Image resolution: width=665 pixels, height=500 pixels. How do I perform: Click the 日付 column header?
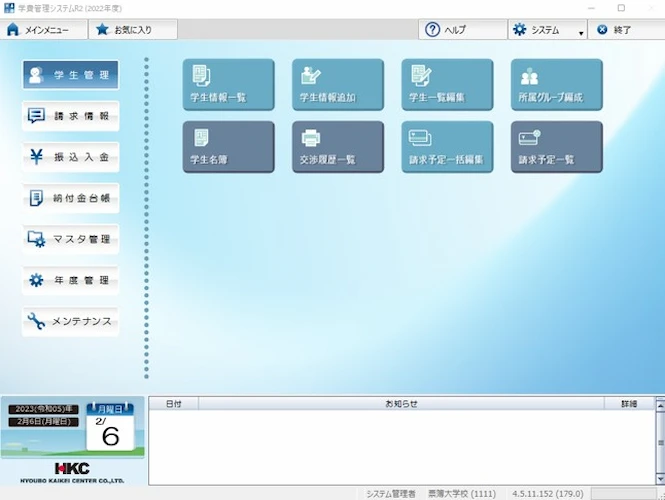pyautogui.click(x=173, y=404)
